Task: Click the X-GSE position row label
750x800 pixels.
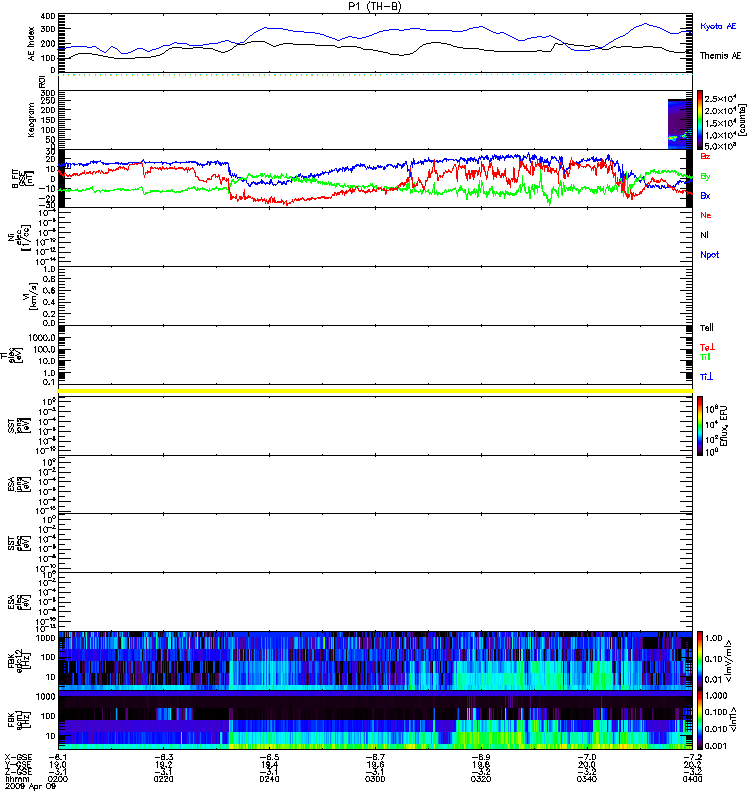Action: (18, 758)
